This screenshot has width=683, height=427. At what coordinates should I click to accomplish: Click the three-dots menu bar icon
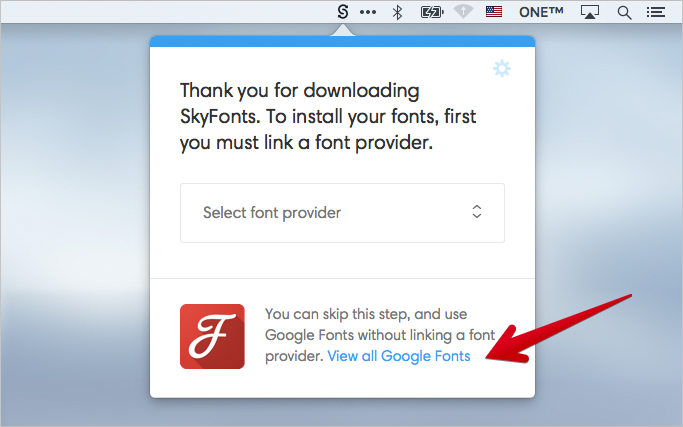(x=368, y=12)
